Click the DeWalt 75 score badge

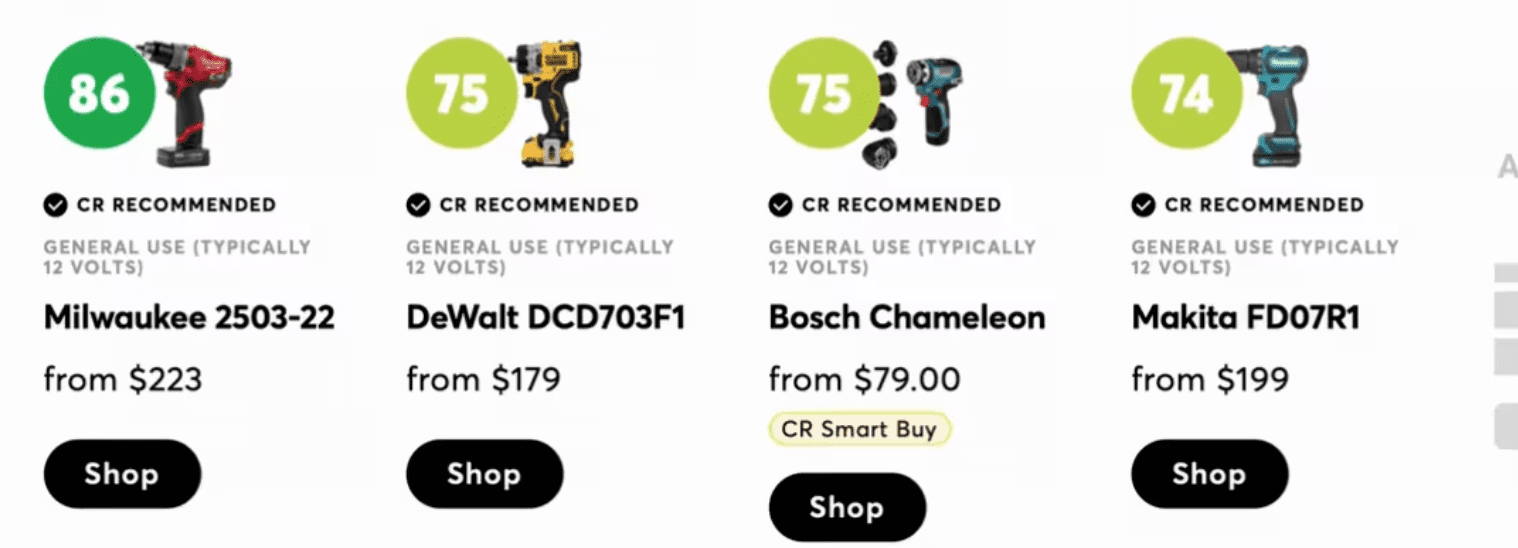tap(462, 94)
